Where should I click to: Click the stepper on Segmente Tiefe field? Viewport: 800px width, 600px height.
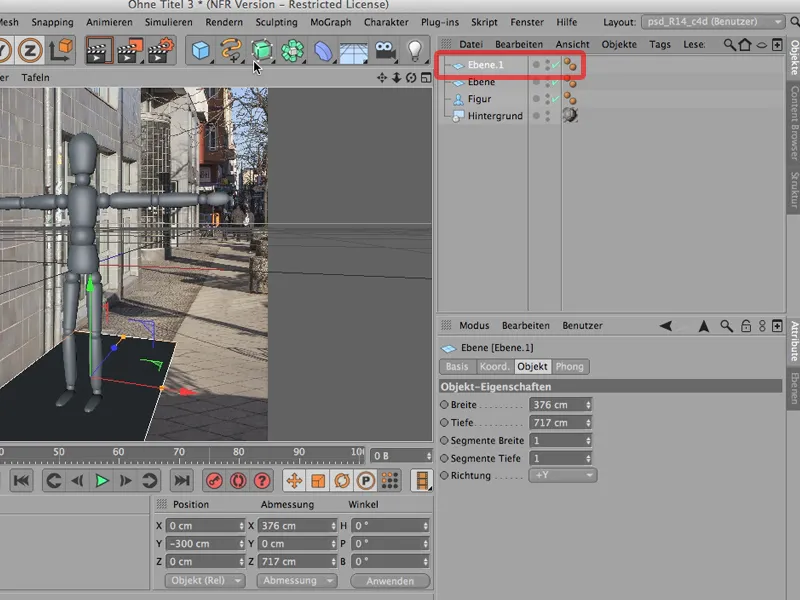point(588,458)
